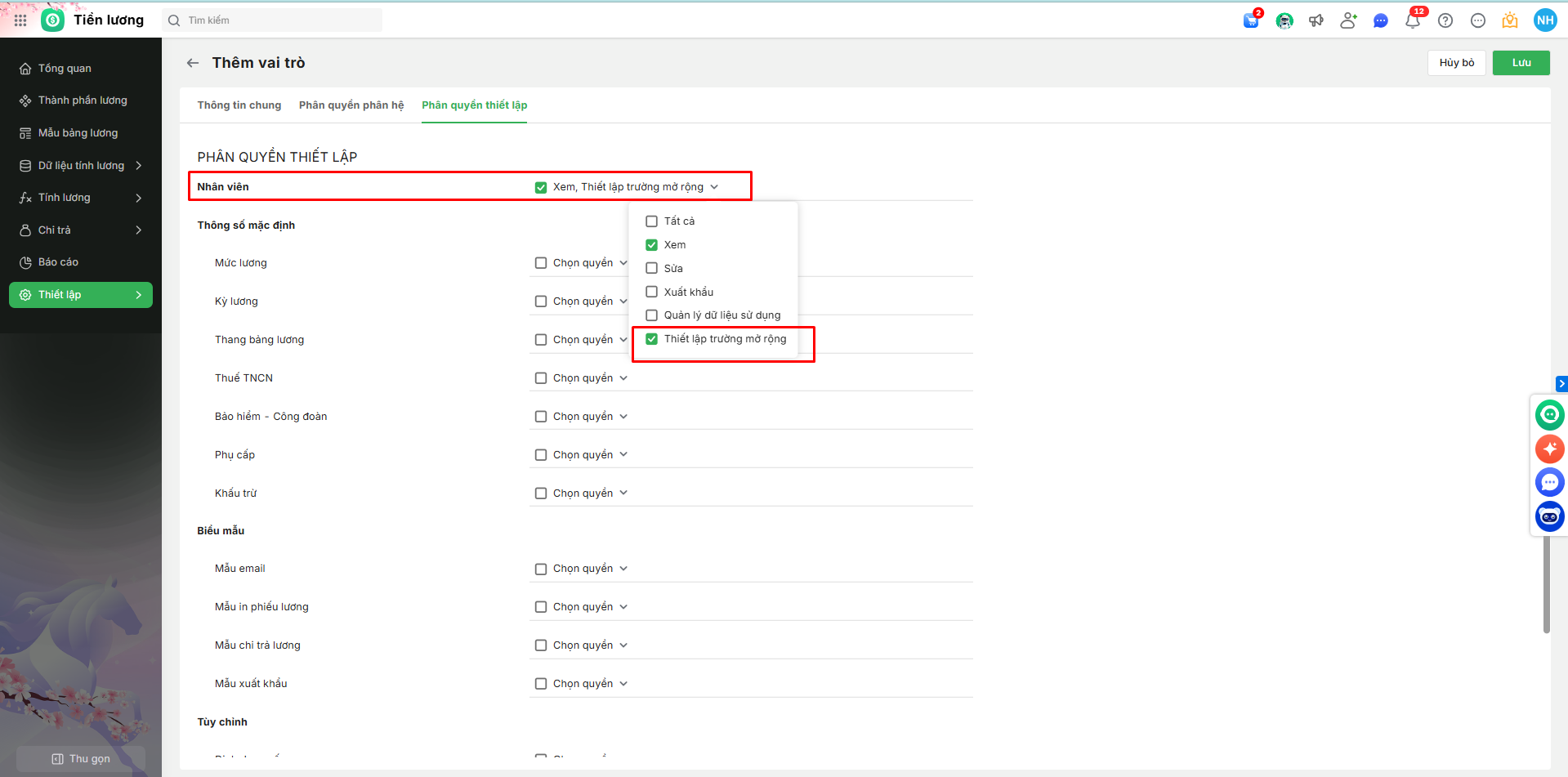Viewport: 1568px width, 777px height.
Task: Uncheck the Nhân viên permission checkbox
Action: point(541,187)
